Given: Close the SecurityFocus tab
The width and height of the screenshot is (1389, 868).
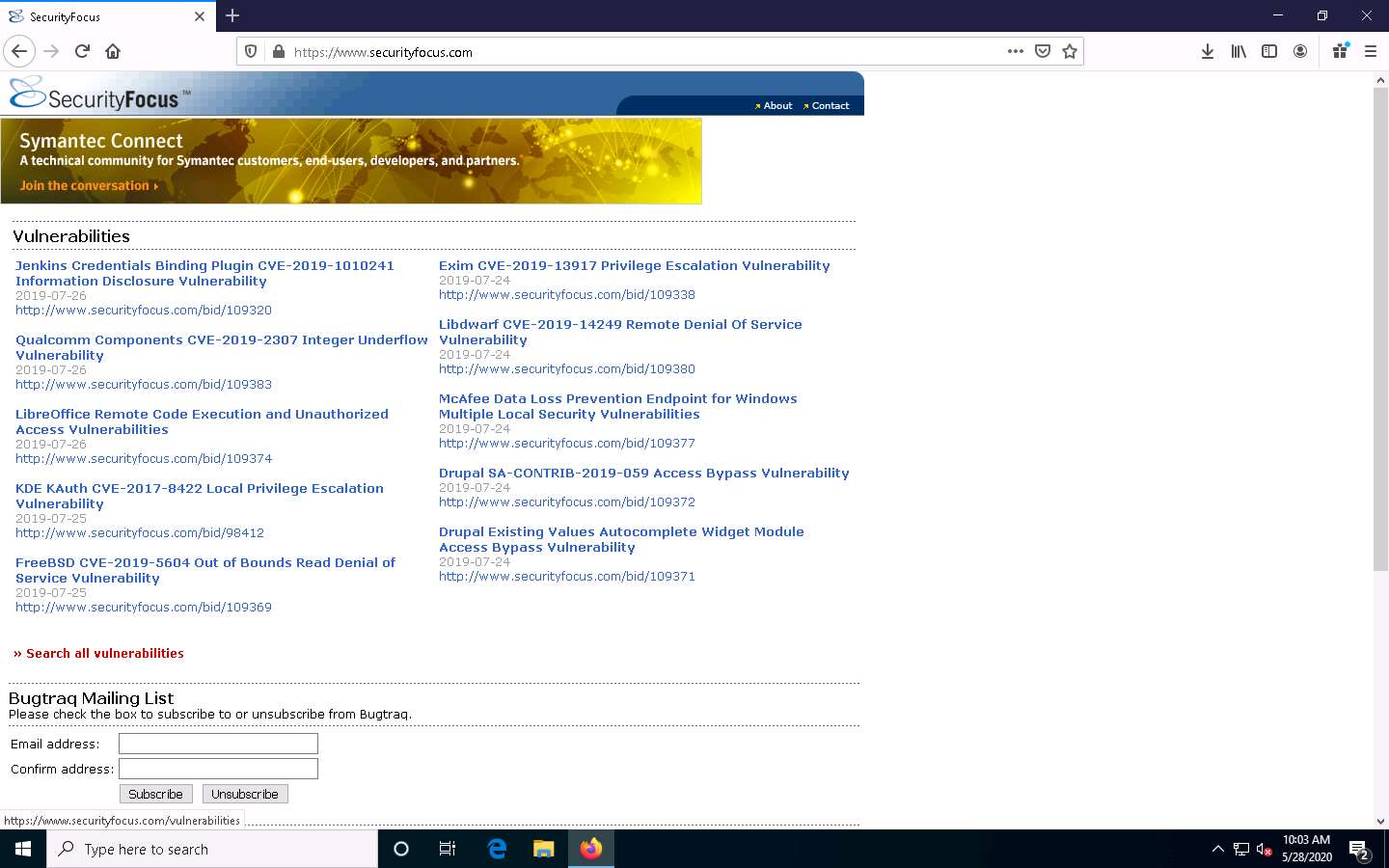Looking at the screenshot, I should coord(200,16).
